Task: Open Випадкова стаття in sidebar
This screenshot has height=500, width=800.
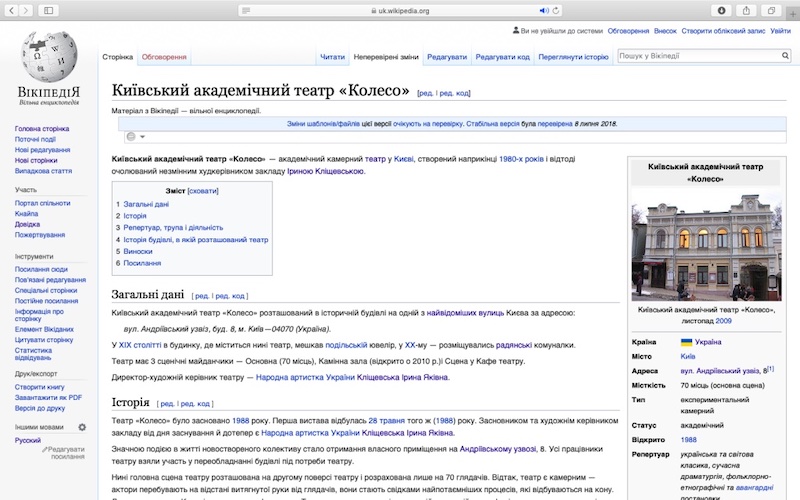Action: [43, 171]
